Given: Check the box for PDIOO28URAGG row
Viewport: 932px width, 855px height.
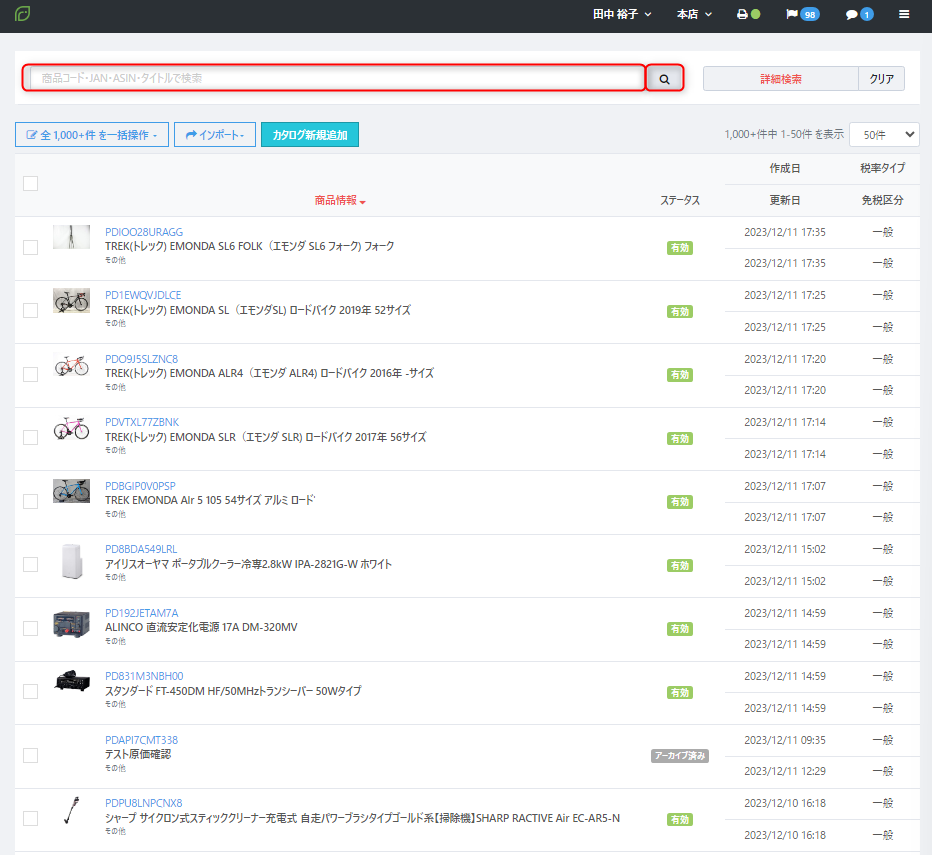Looking at the screenshot, I should point(30,247).
